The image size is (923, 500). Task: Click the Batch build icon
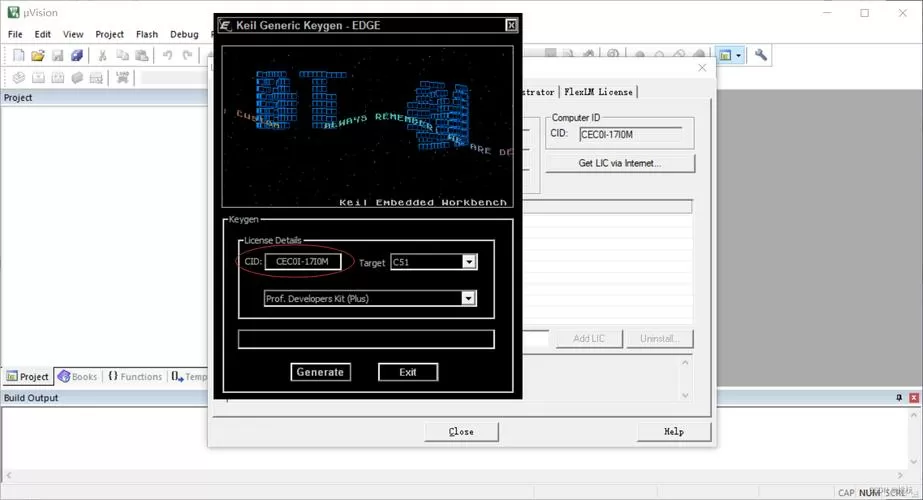pyautogui.click(x=77, y=78)
